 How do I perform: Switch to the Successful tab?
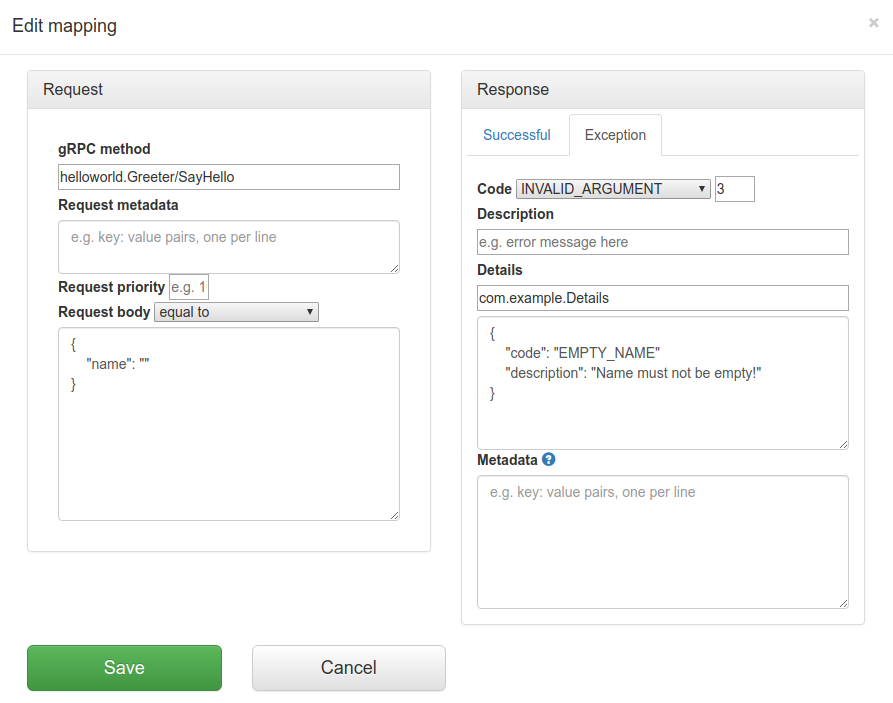tap(516, 134)
